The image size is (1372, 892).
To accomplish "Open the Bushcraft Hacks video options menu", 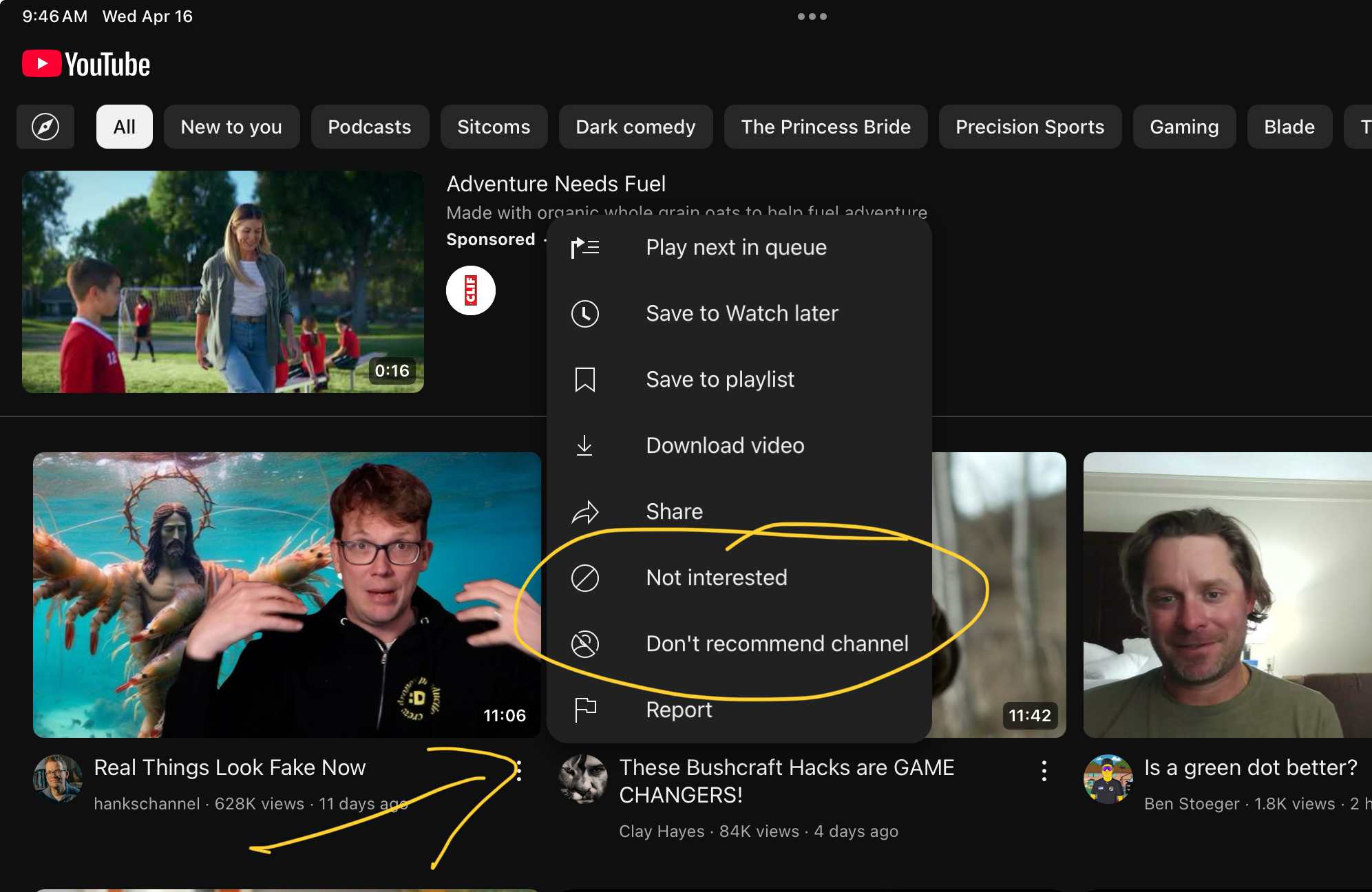I will coord(1044,771).
